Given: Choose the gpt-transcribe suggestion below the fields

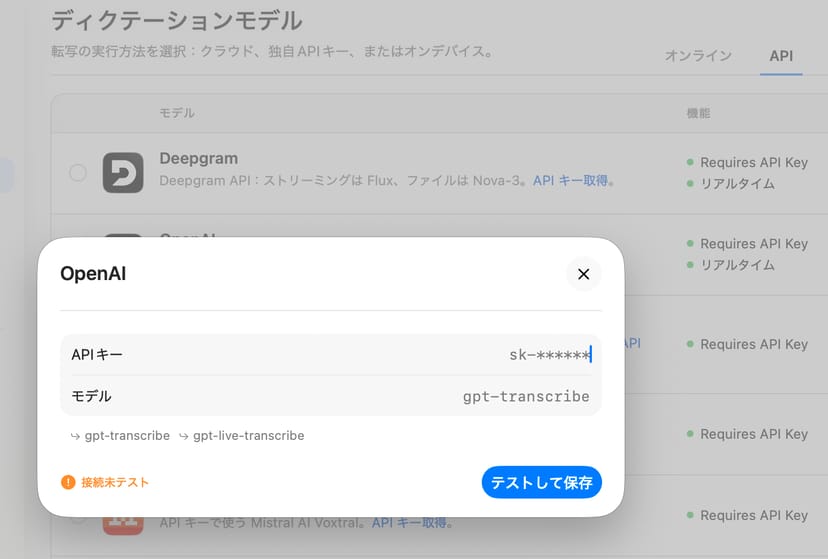Looking at the screenshot, I should (120, 436).
